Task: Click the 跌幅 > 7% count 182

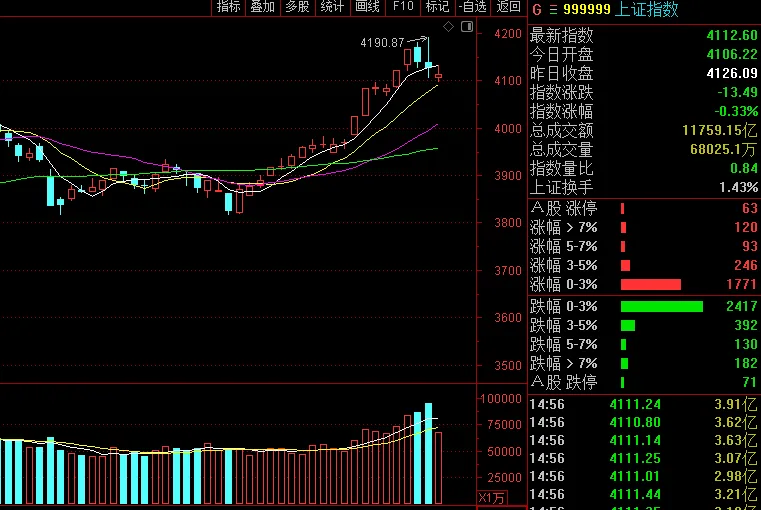Action: coord(745,363)
